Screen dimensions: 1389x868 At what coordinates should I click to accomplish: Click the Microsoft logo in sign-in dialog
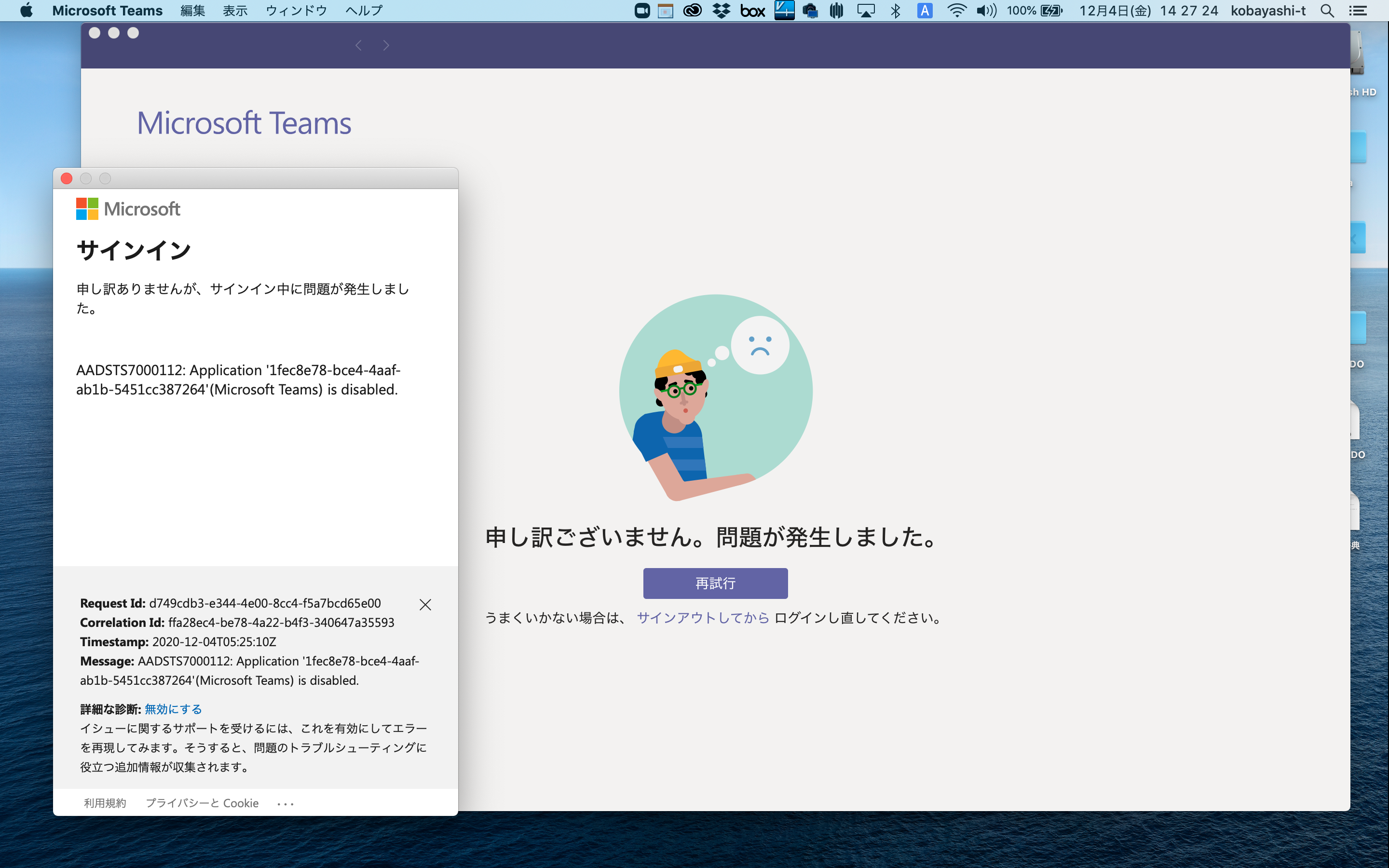click(128, 209)
